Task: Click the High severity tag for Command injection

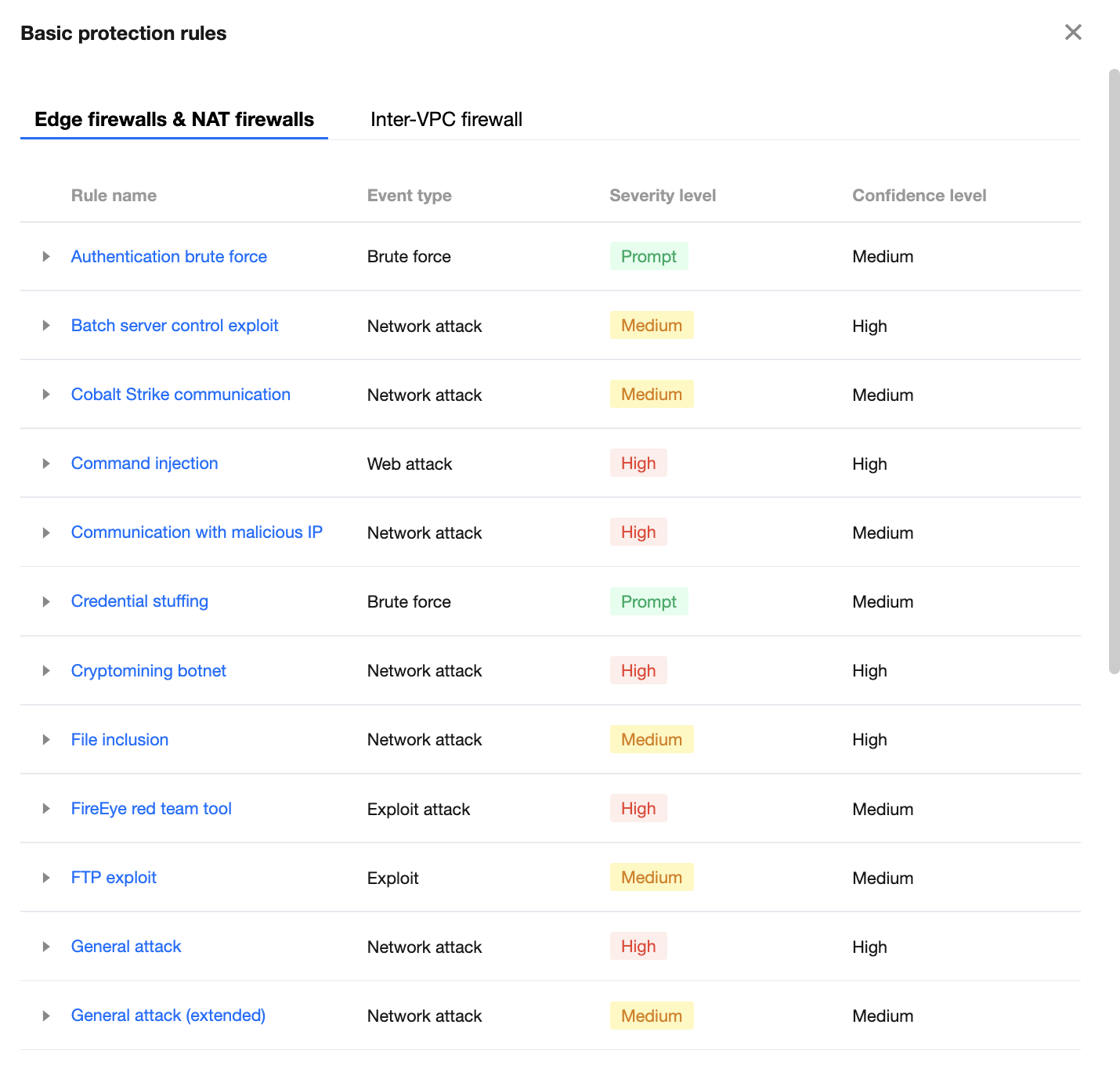Action: click(638, 464)
